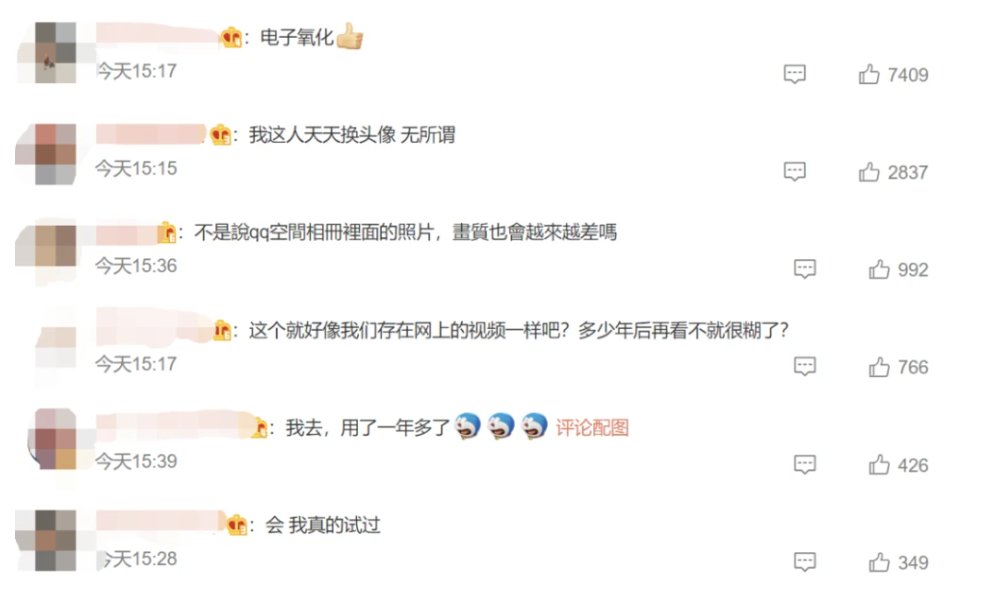This screenshot has width=985, height=615.
Task: Open replies on the 2837-likes comment
Action: (x=794, y=171)
